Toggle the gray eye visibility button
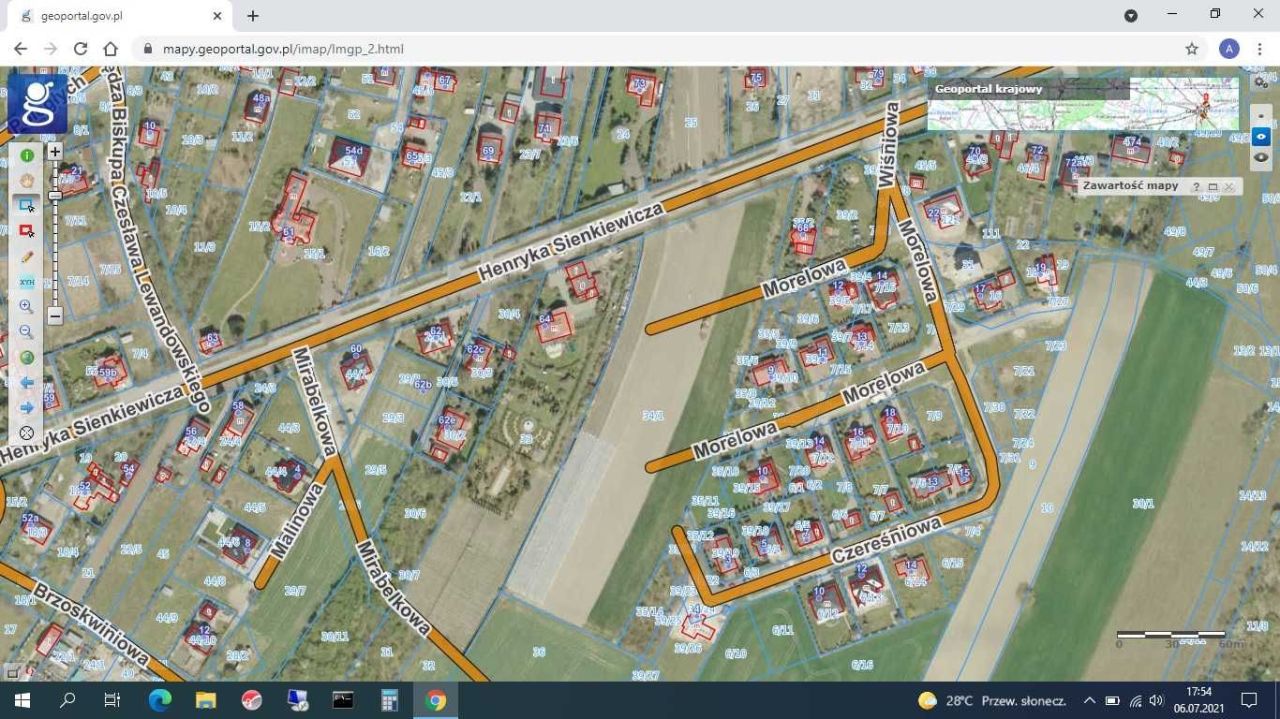This screenshot has height=719, width=1280. [1261, 157]
